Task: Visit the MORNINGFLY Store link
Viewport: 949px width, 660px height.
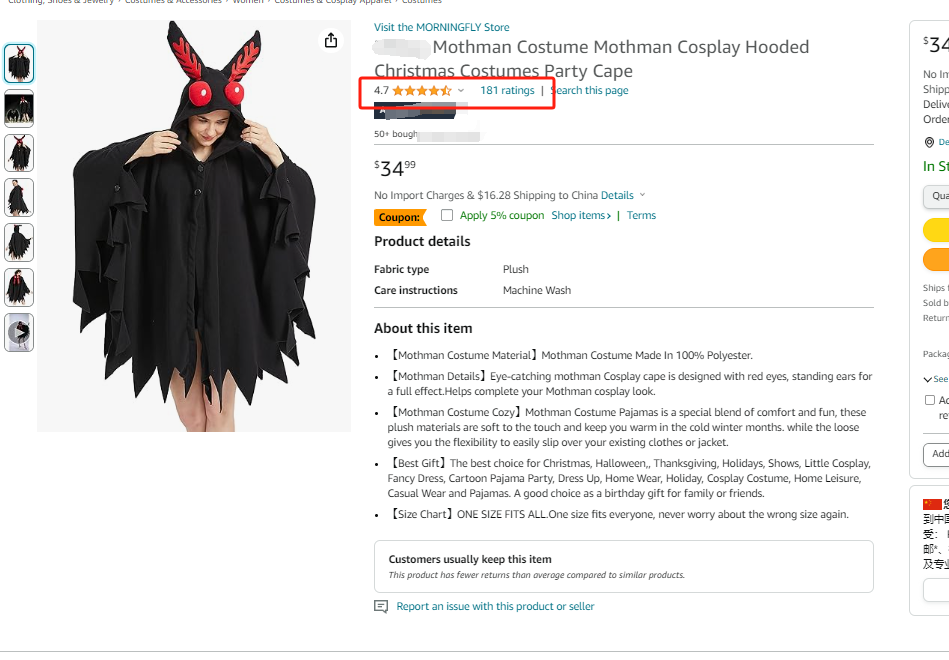Action: 441,27
